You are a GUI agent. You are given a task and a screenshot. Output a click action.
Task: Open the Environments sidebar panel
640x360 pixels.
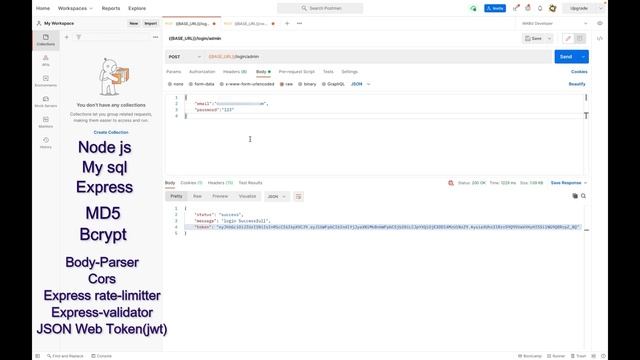click(46, 81)
